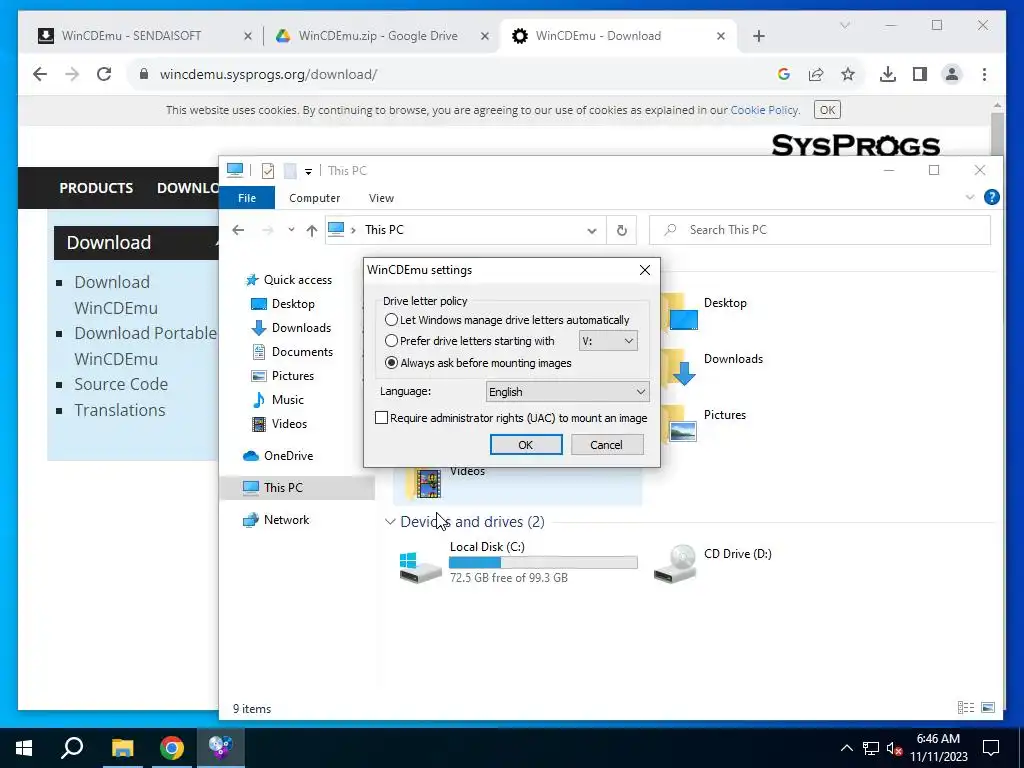Open Explorer help icon
This screenshot has width=1024, height=768.
coord(991,197)
